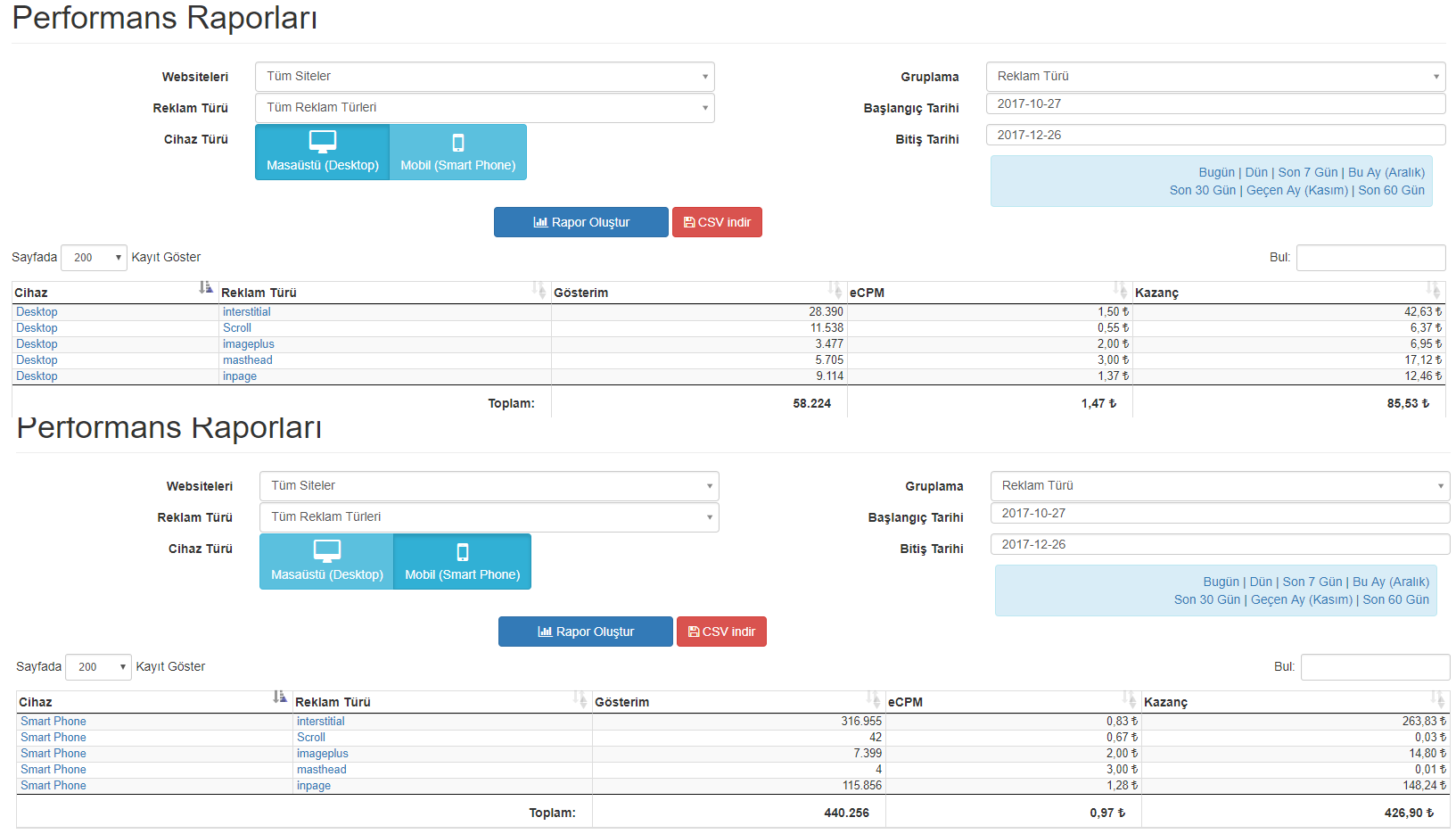Toggle Masaüstü (Desktop) device in bottom report

pyautogui.click(x=327, y=562)
